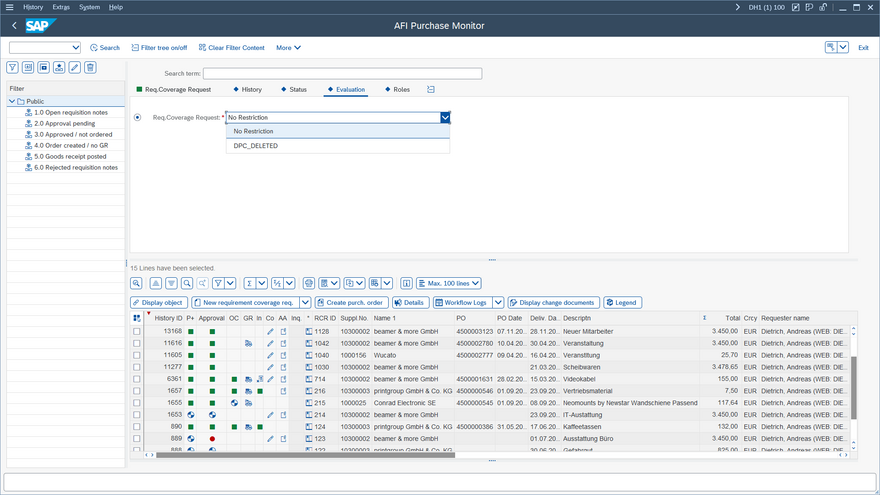
Task: Choose DPC_DELETED from the dropdown list
Action: [x=256, y=146]
